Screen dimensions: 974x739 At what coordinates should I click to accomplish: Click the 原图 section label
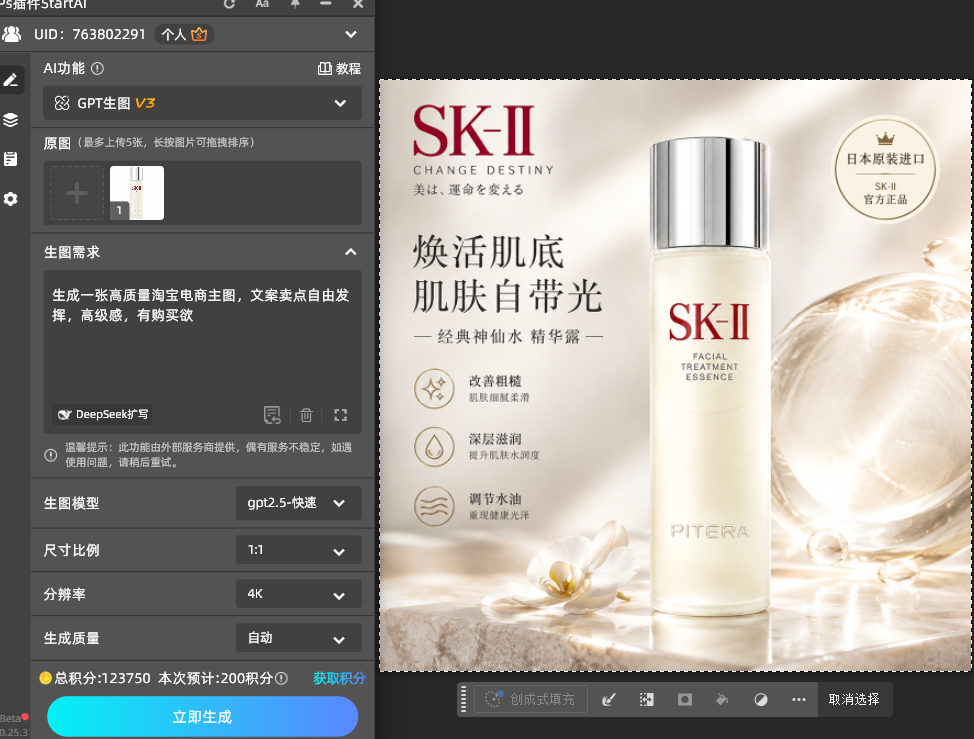pos(57,143)
